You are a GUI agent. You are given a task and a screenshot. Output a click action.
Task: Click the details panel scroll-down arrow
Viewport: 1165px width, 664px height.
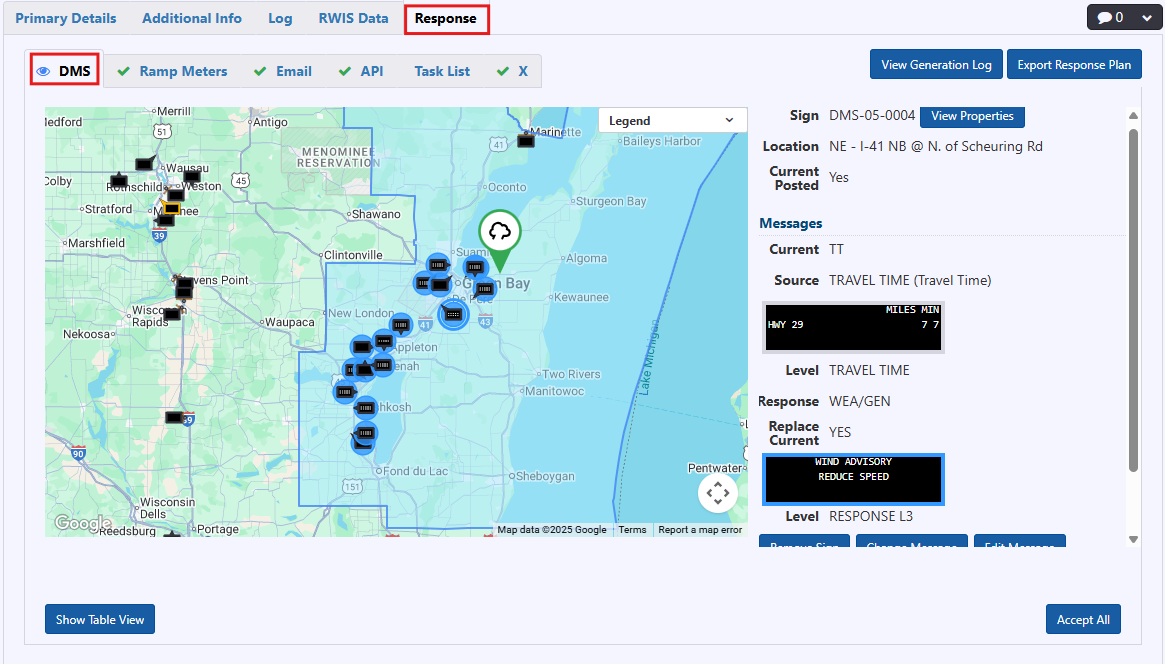(x=1133, y=539)
